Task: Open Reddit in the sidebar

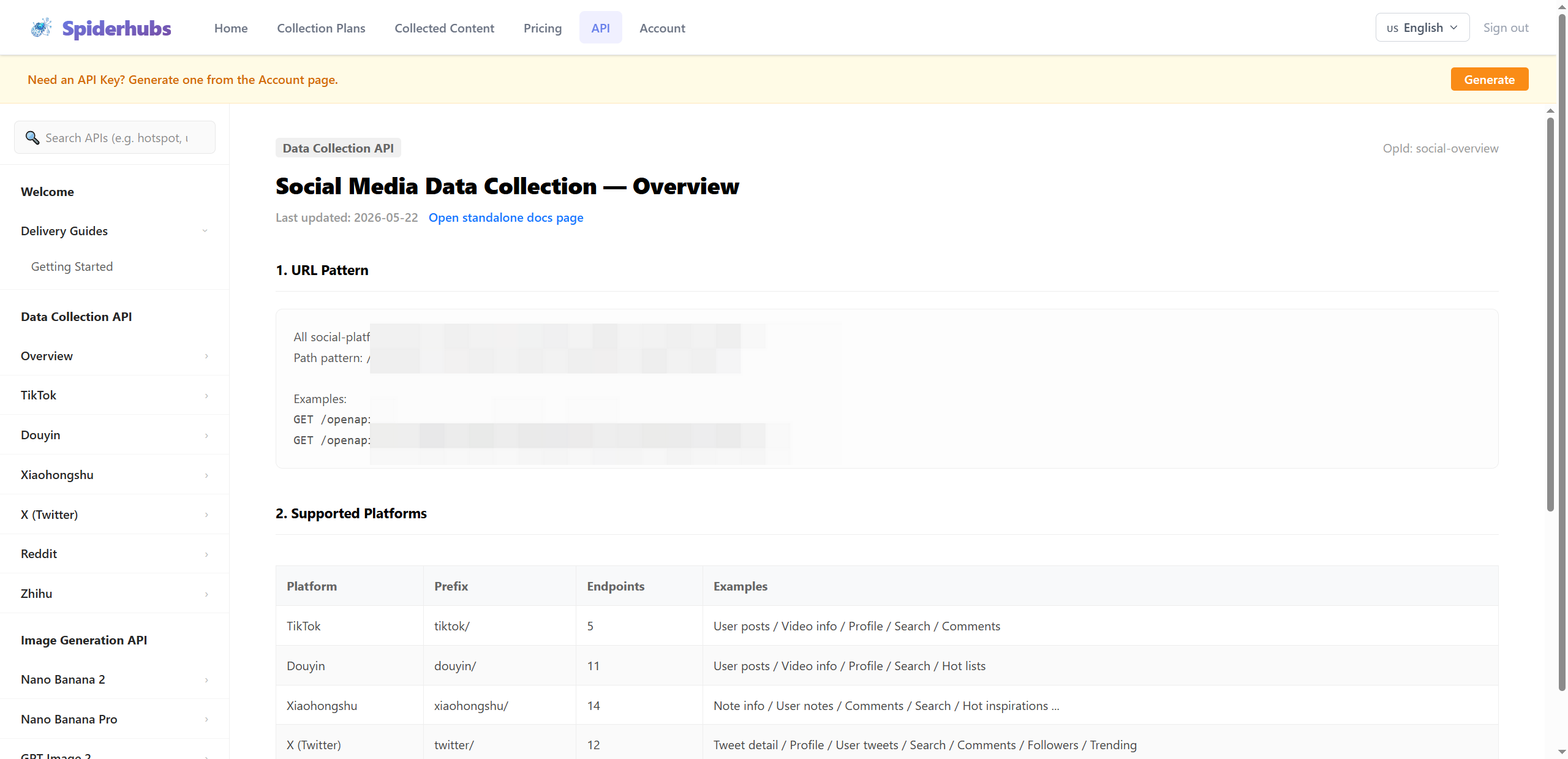Action: click(x=39, y=554)
